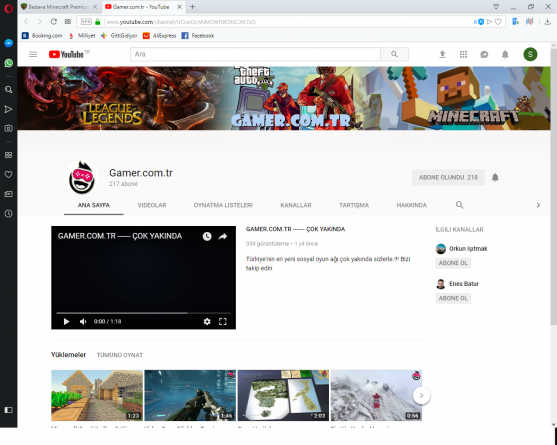
Task: Open personal news in the sidebar
Action: point(9,194)
